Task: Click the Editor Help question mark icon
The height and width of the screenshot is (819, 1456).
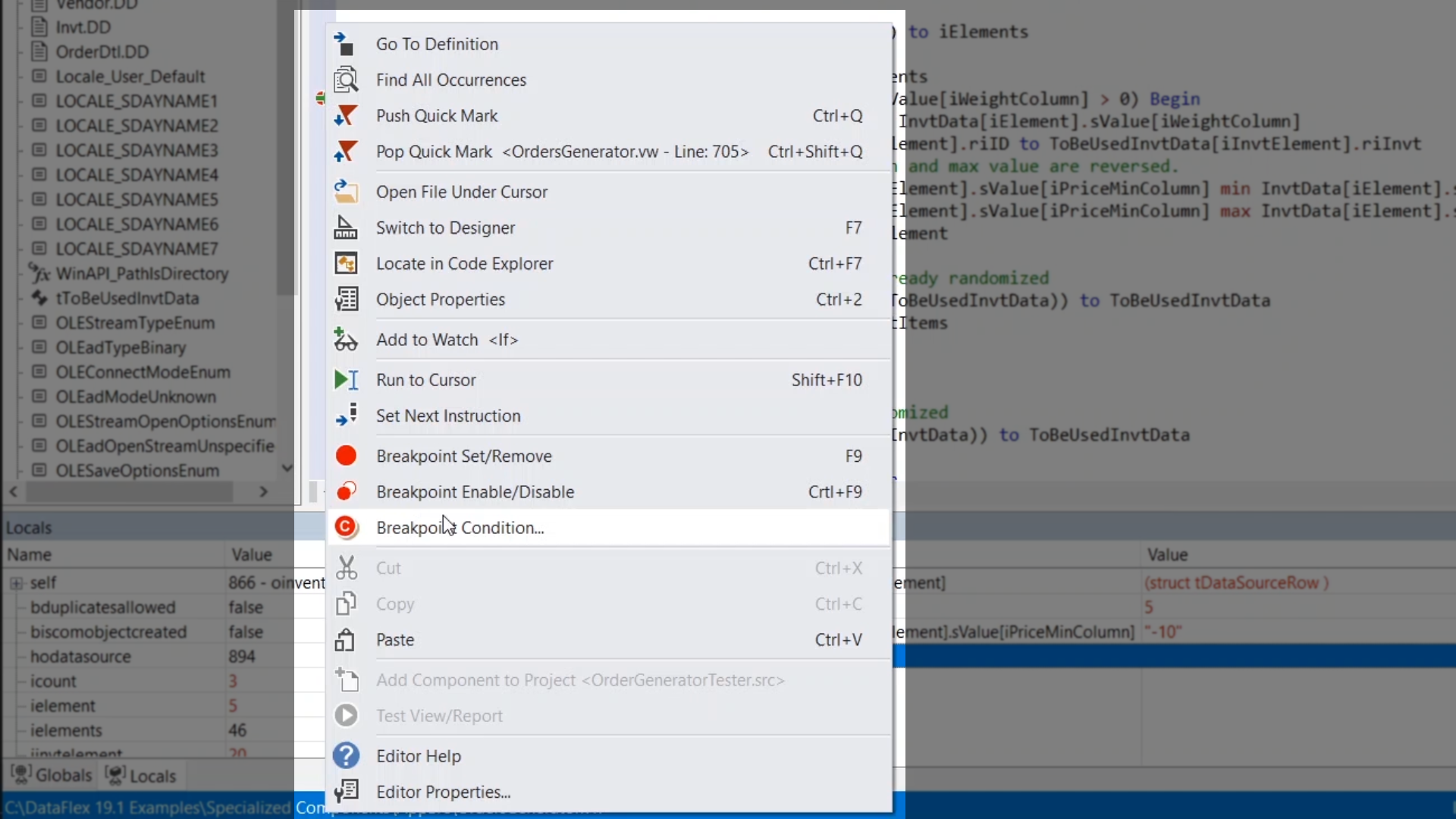Action: [x=346, y=756]
